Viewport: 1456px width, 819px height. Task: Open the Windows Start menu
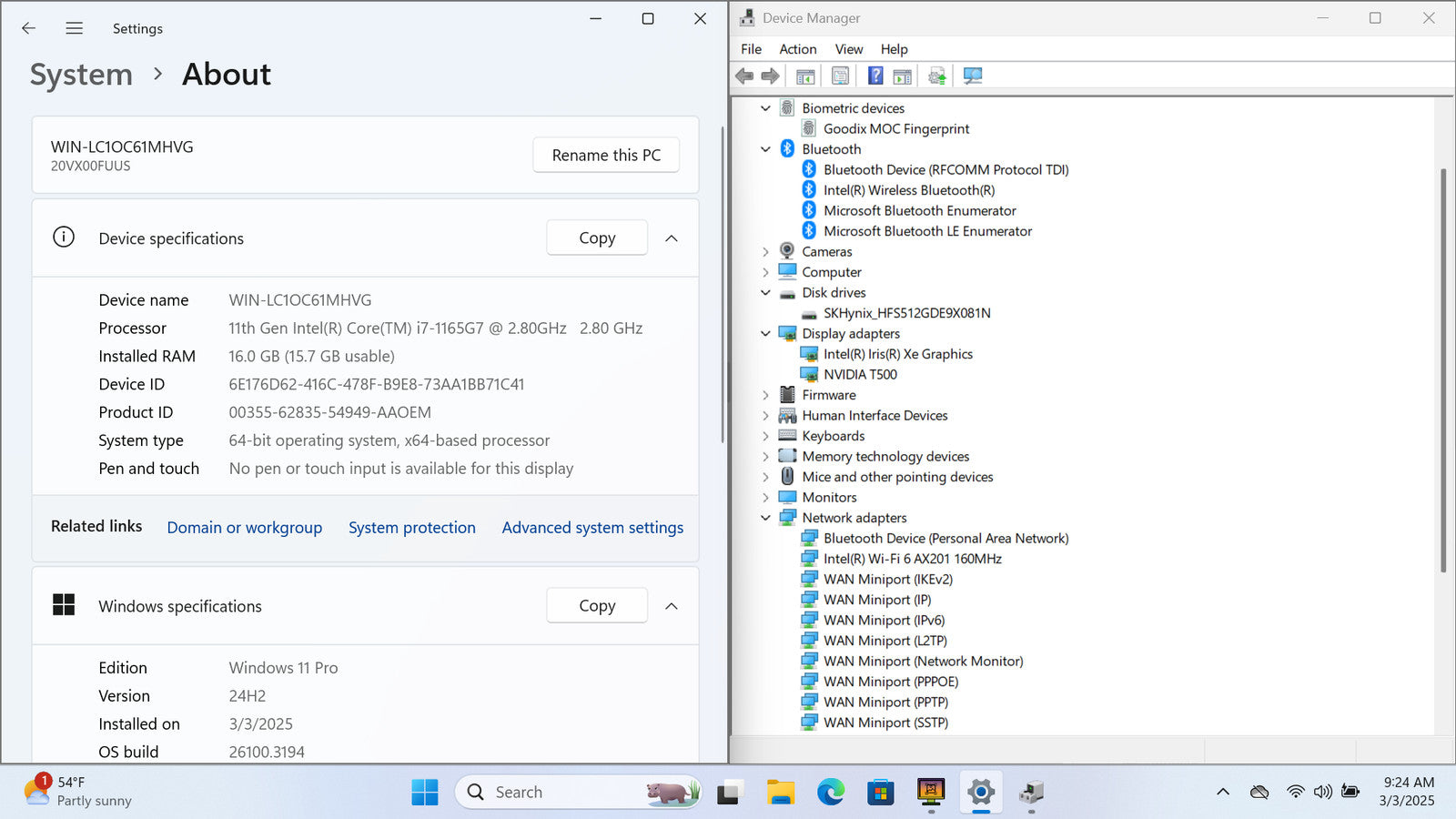pyautogui.click(x=424, y=793)
